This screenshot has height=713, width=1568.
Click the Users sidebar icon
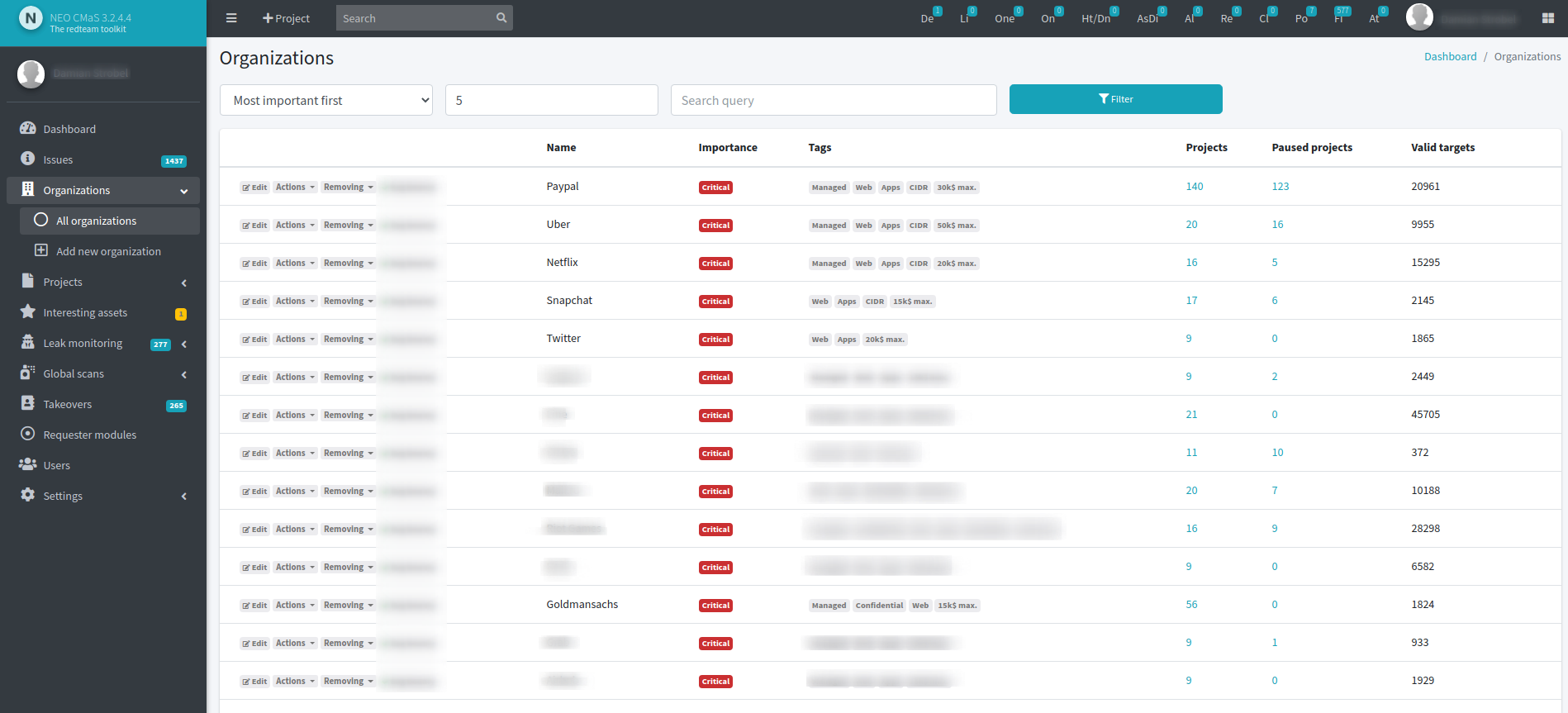pyautogui.click(x=28, y=464)
